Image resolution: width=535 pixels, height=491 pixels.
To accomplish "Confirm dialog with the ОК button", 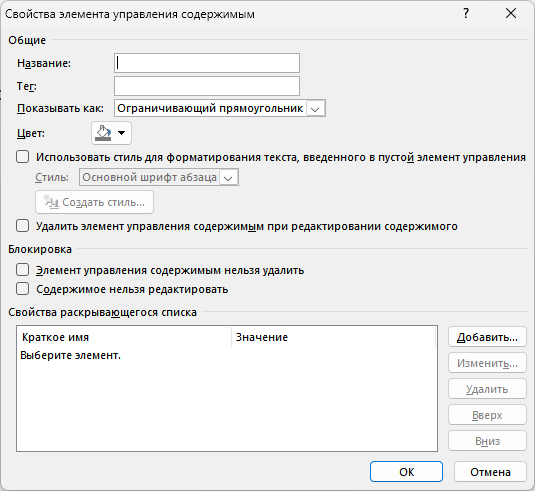I will (406, 472).
